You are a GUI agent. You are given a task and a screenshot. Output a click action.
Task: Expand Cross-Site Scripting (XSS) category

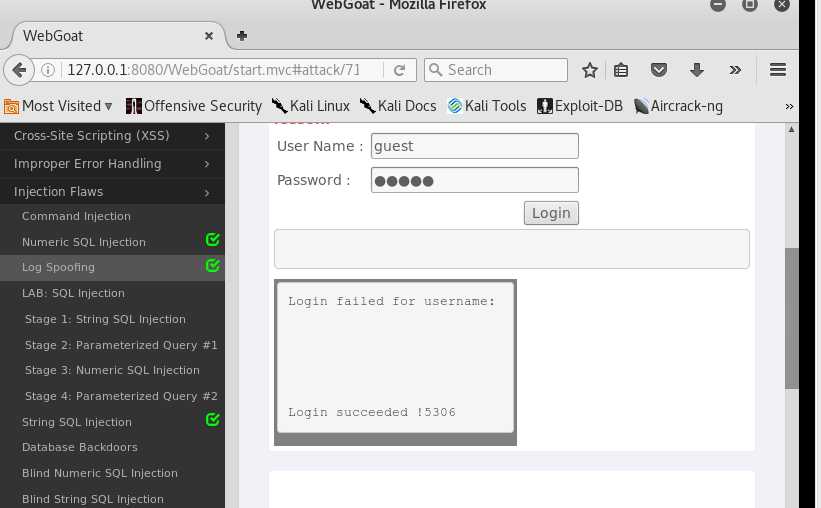112,136
